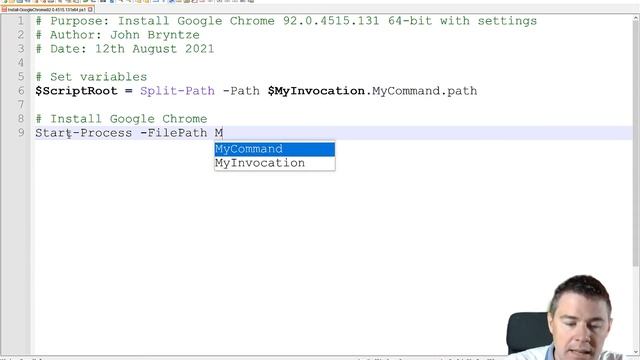The image size is (640, 360).
Task: Click line number 4 in the margin
Action: [x=20, y=62]
